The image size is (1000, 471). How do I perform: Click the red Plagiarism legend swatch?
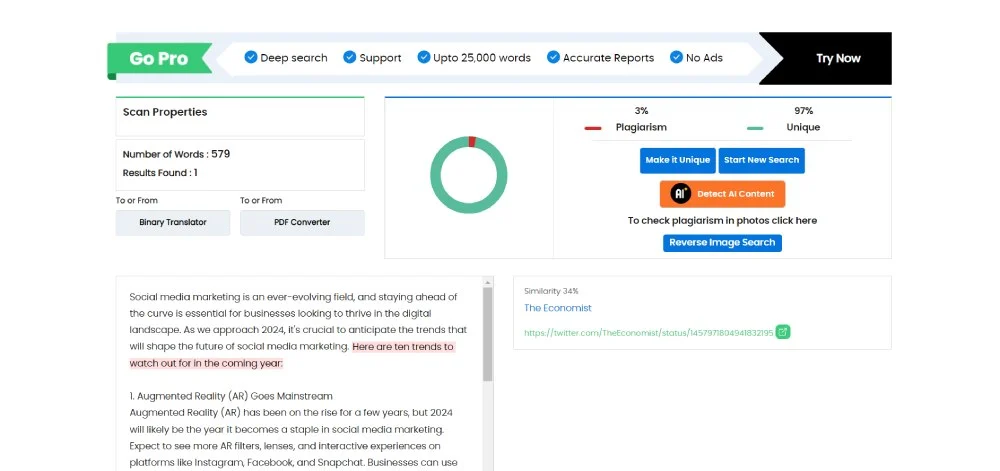[593, 128]
